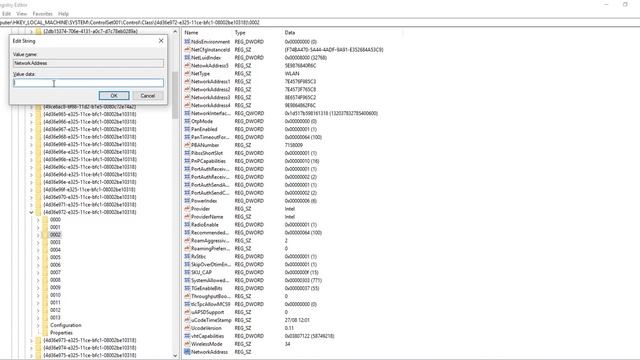The image size is (640, 360).
Task: Click the Value name field
Action: click(89, 63)
